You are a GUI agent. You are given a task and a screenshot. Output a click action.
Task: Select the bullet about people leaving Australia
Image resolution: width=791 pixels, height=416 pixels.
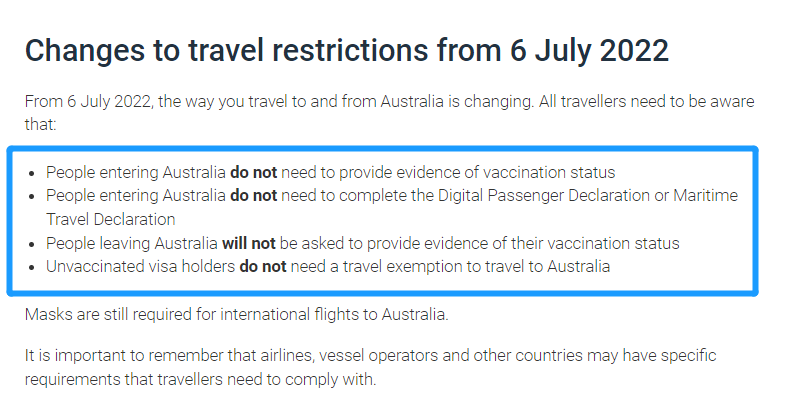362,243
